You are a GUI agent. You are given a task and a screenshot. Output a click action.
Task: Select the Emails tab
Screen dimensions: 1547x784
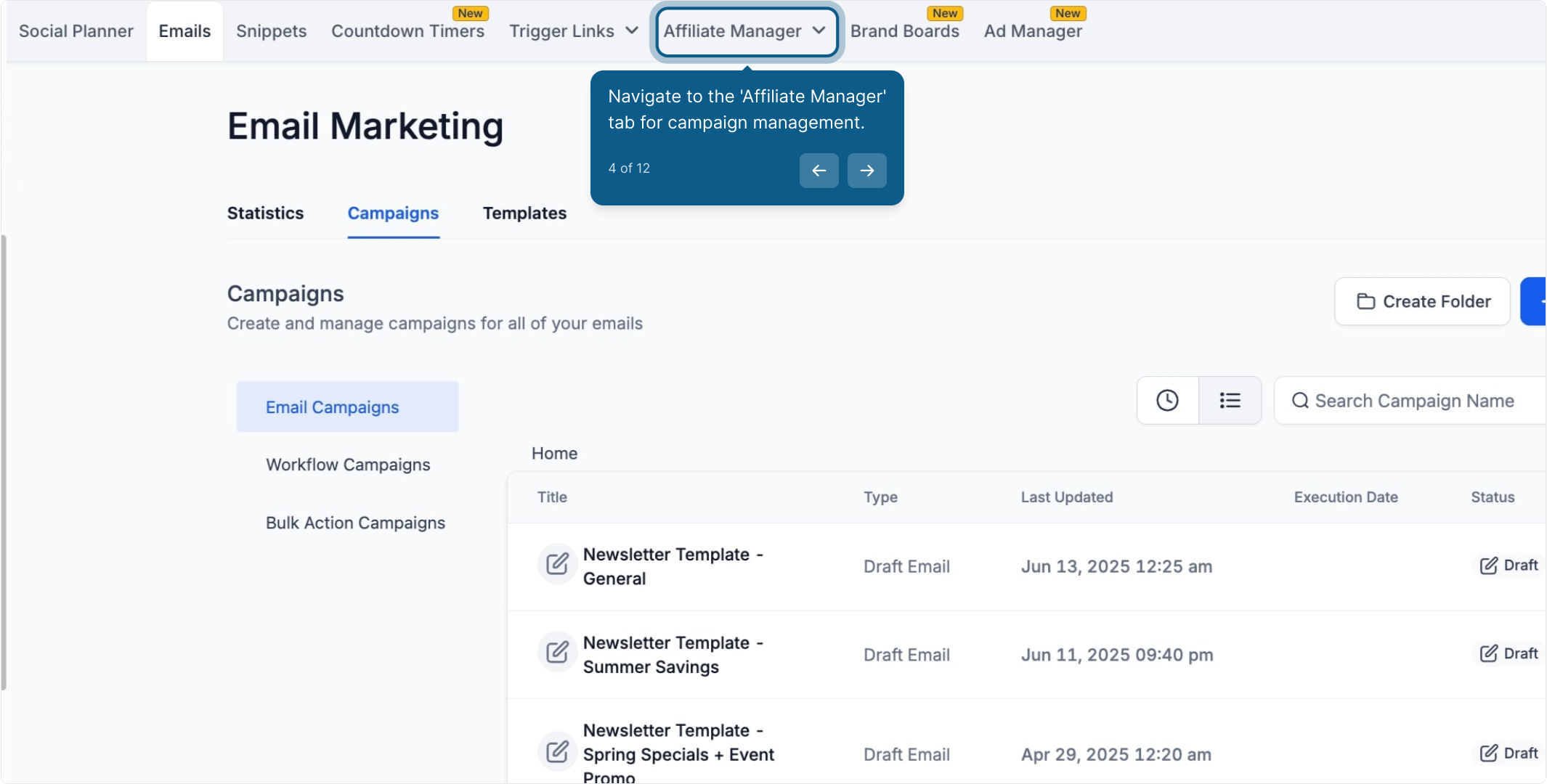click(x=184, y=31)
